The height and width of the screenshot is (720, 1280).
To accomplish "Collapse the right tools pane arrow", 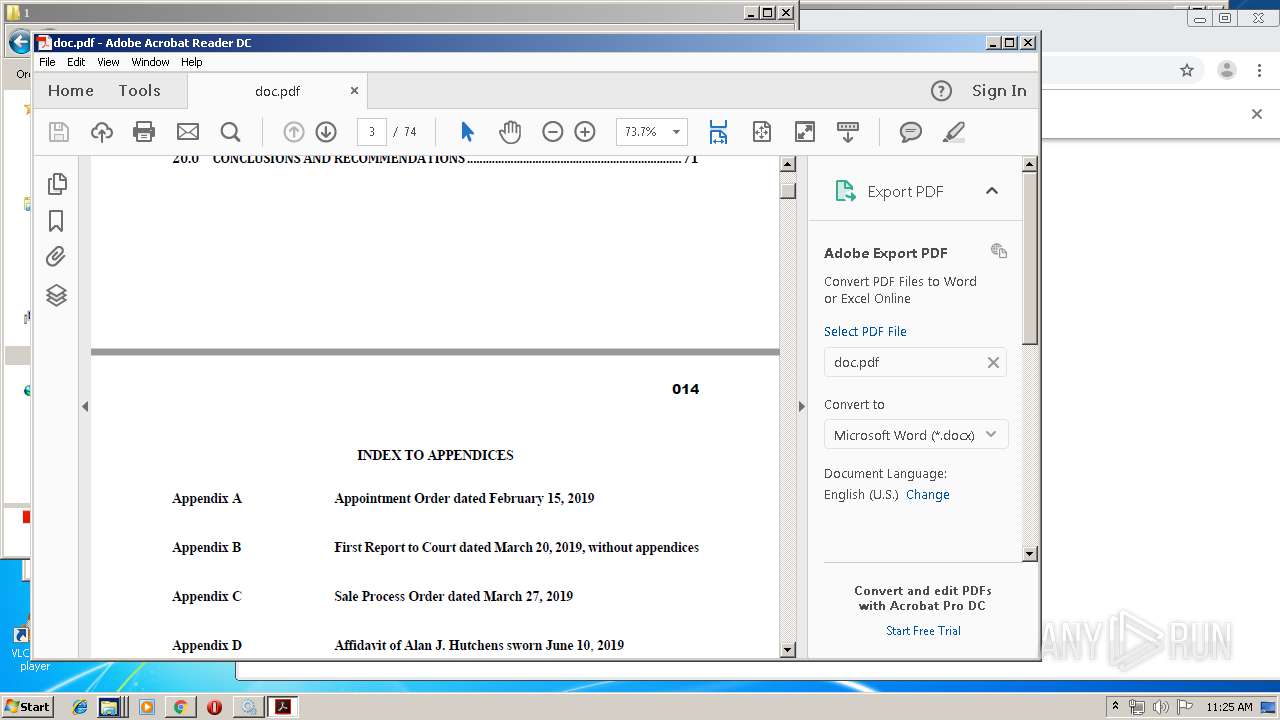I will (801, 406).
